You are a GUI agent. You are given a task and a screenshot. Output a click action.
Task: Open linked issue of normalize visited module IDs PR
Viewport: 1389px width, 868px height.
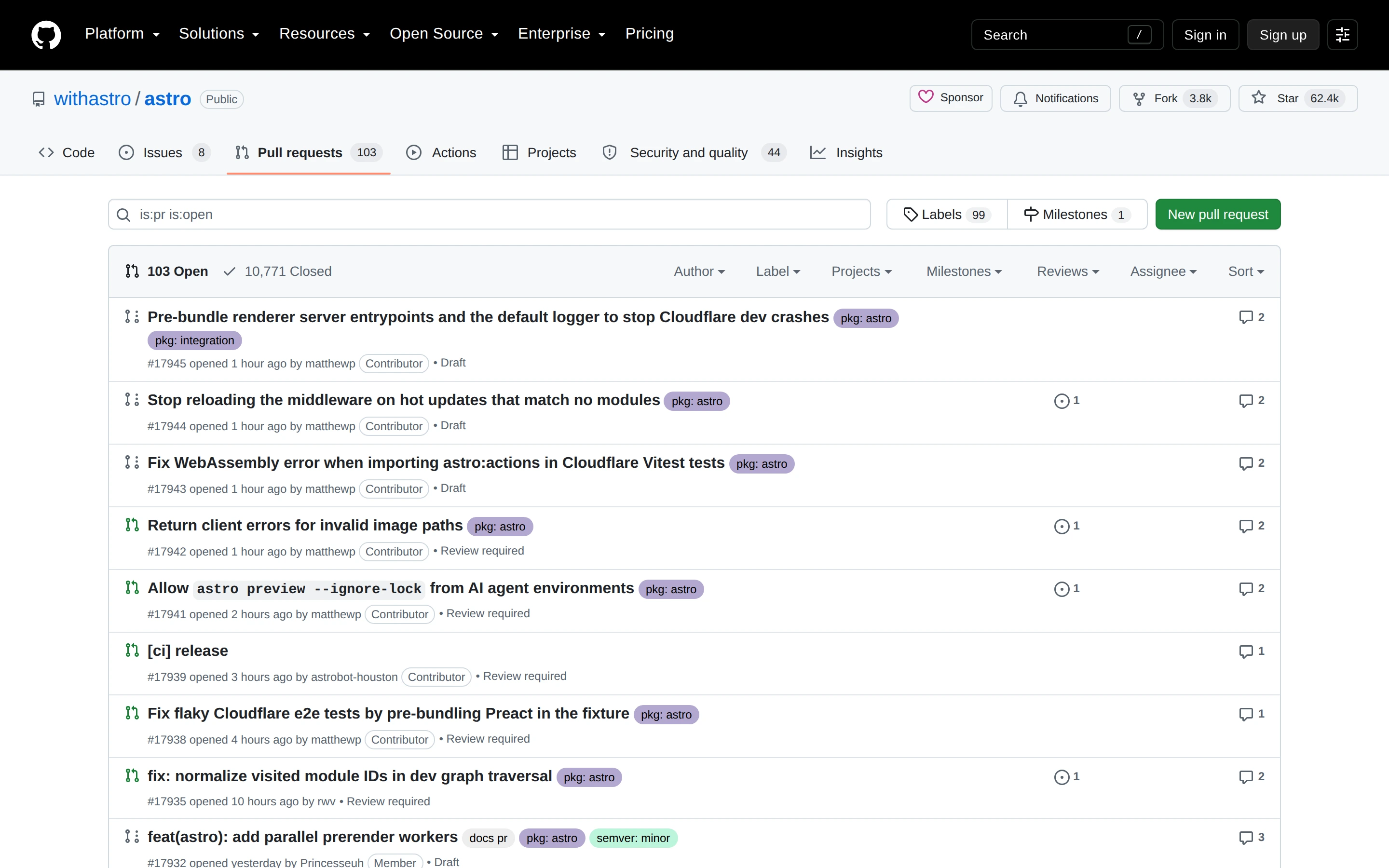1066,777
